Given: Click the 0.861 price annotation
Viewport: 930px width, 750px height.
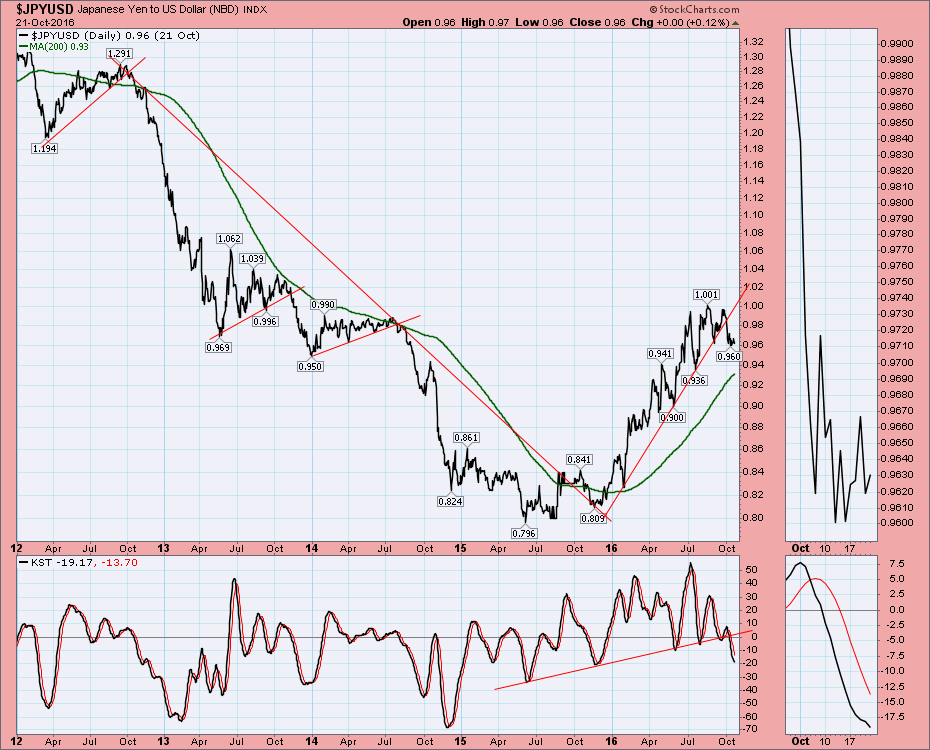Looking at the screenshot, I should pos(466,438).
